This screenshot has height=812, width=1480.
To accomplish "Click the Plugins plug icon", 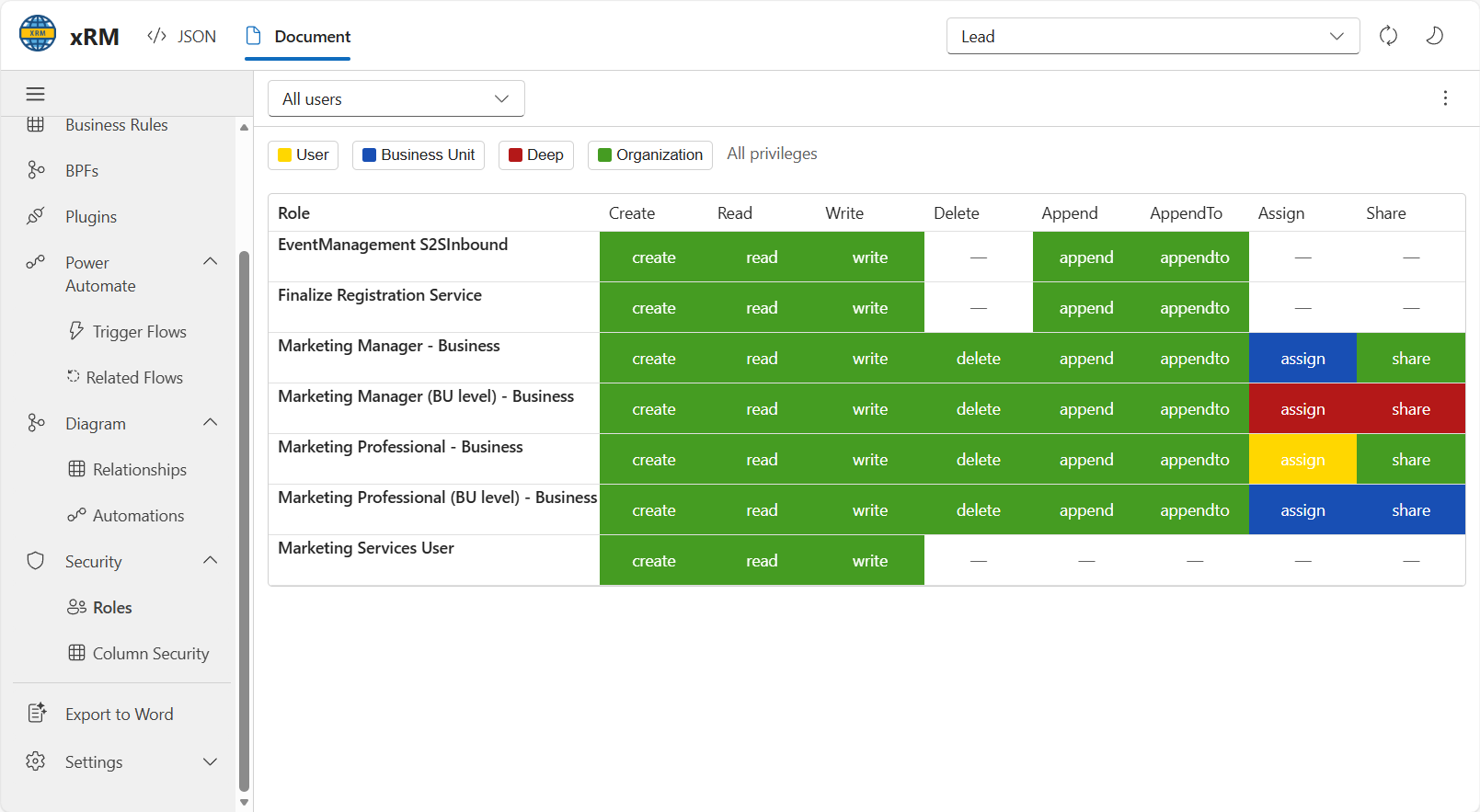I will (36, 216).
